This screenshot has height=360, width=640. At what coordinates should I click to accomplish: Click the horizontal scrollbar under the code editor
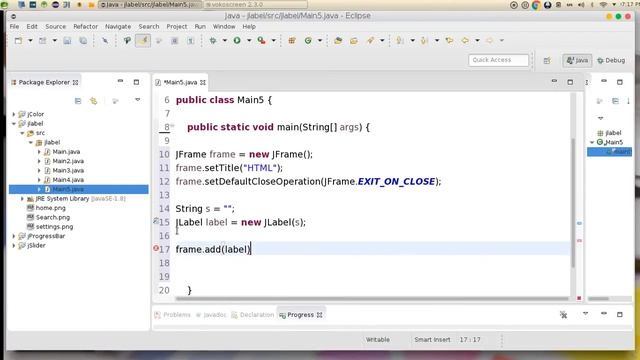pyautogui.click(x=371, y=299)
